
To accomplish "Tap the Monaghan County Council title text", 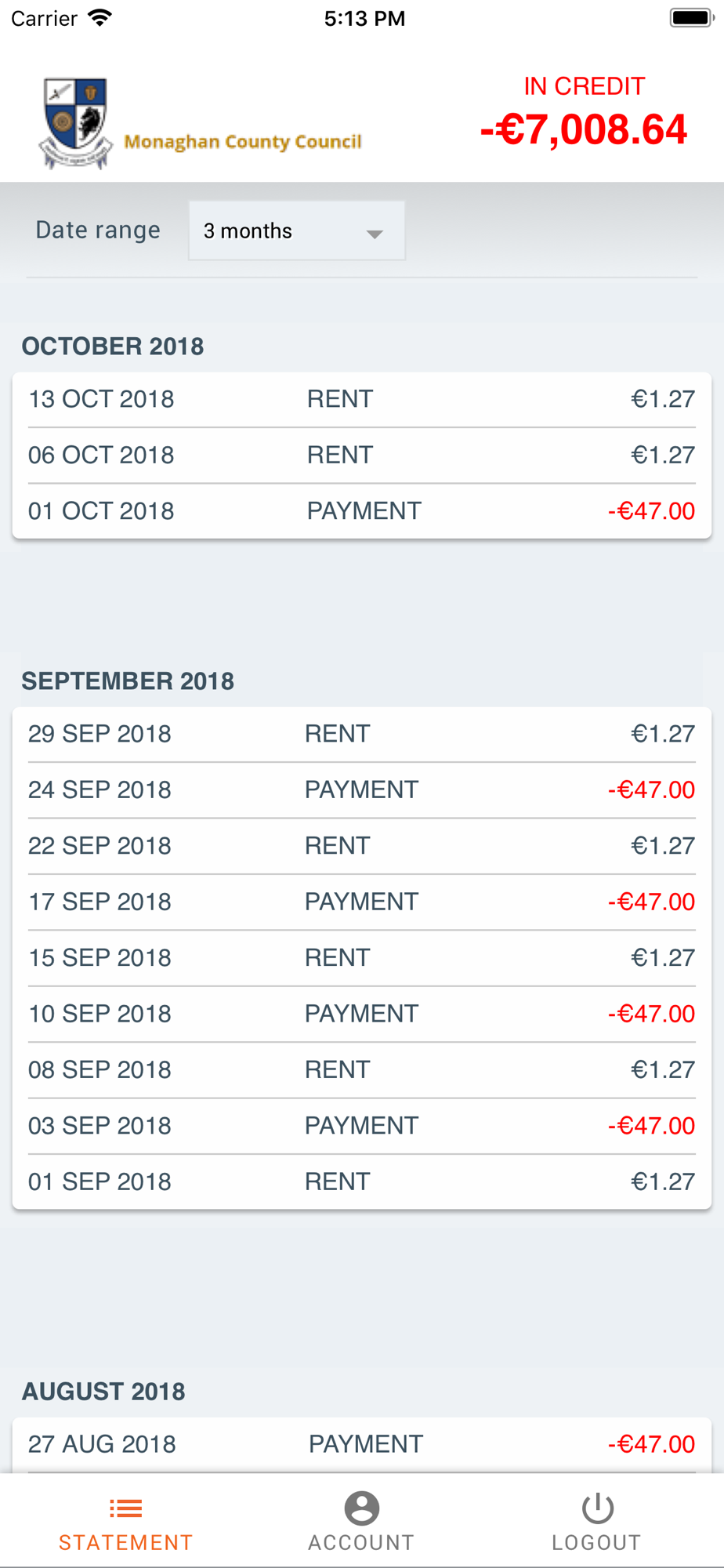I will click(x=243, y=142).
